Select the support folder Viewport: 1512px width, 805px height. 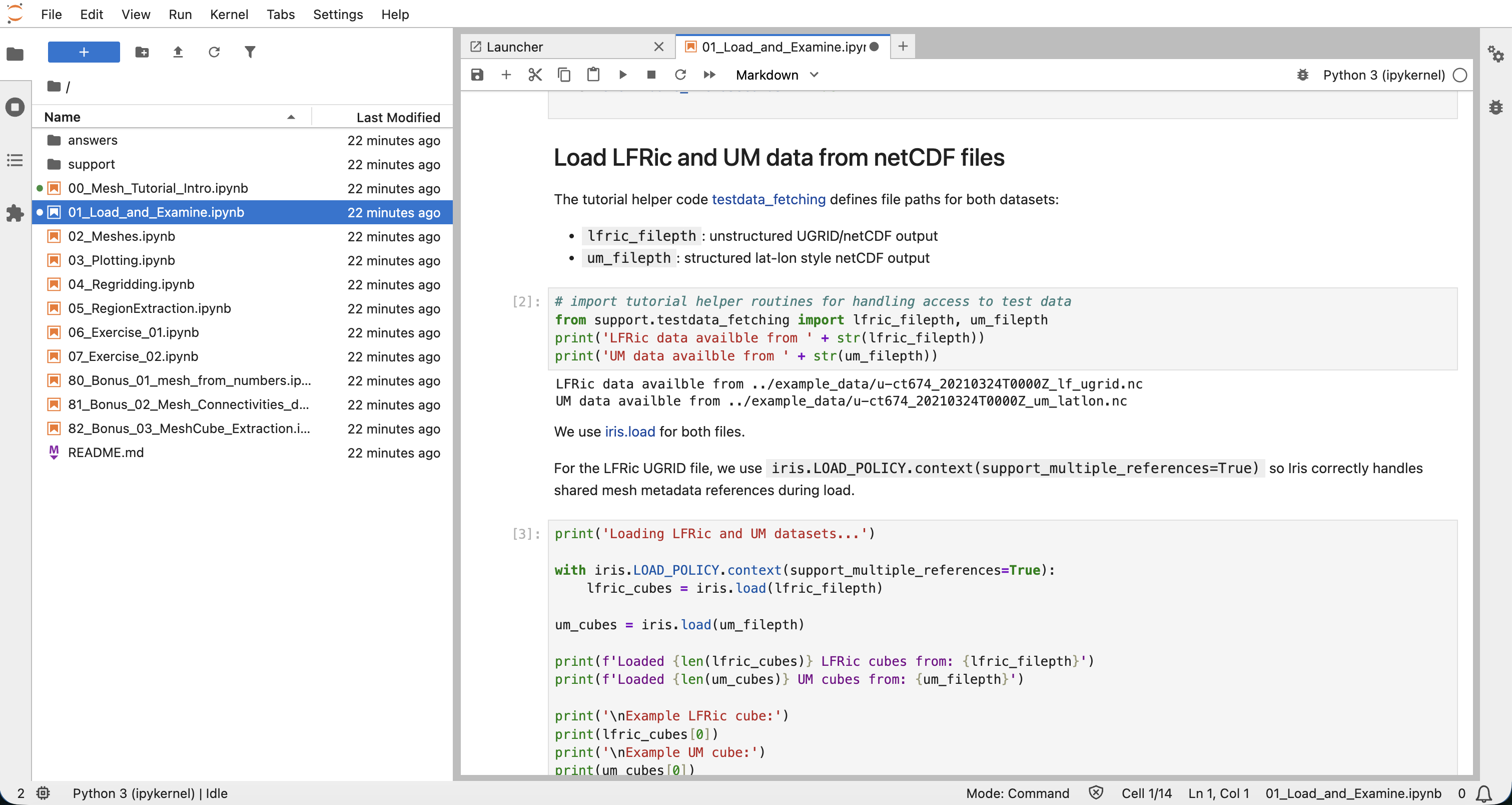[x=243, y=164]
